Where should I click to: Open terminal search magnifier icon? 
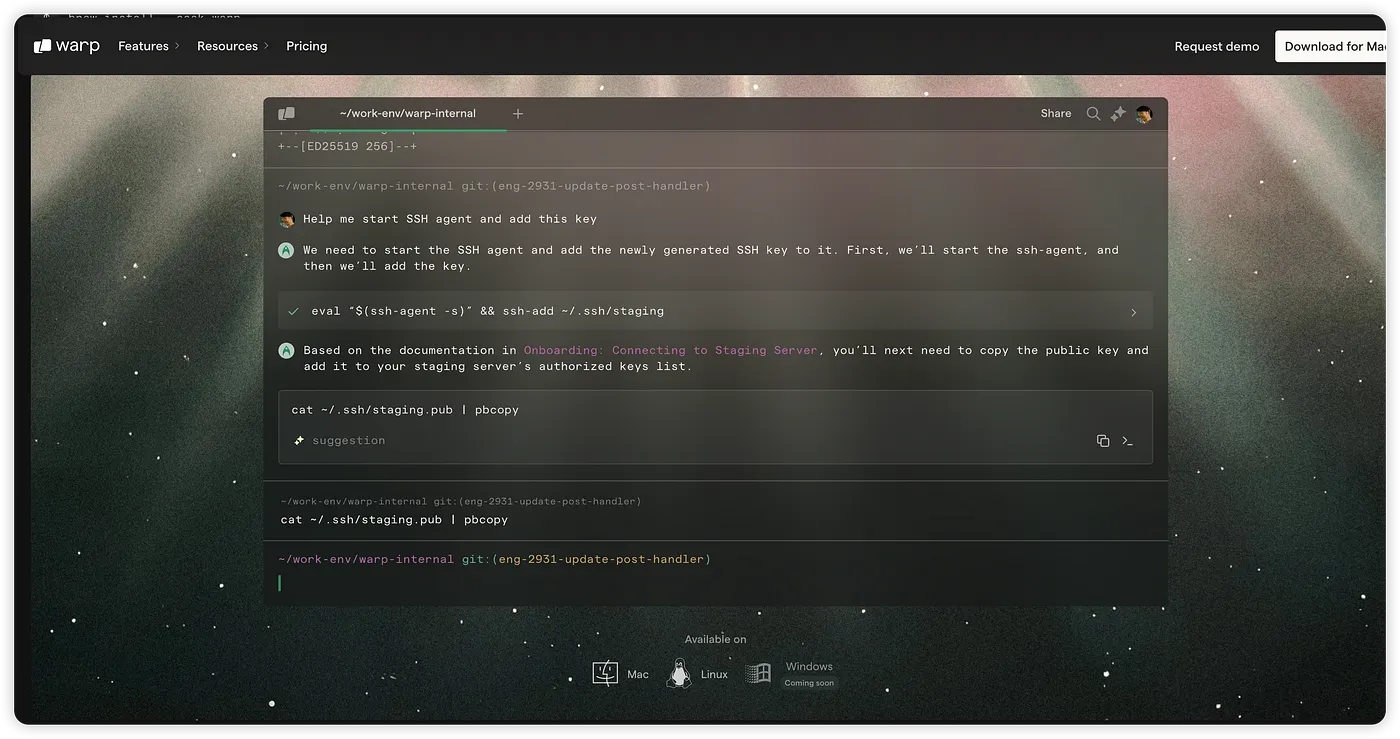pos(1093,114)
